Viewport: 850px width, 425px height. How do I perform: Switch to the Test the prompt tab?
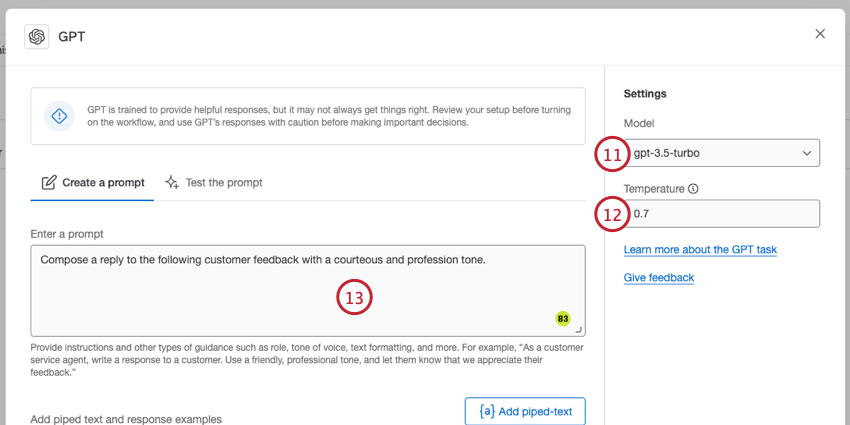point(214,183)
